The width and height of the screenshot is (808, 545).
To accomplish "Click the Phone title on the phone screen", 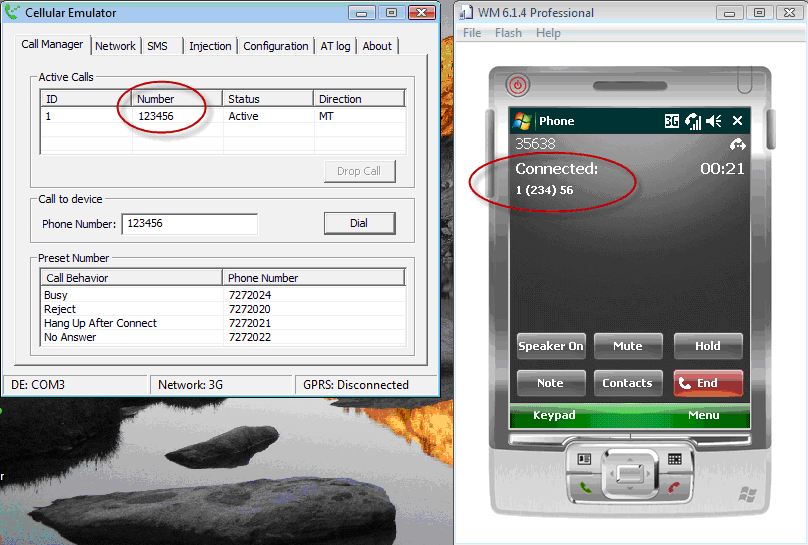I will pos(557,121).
